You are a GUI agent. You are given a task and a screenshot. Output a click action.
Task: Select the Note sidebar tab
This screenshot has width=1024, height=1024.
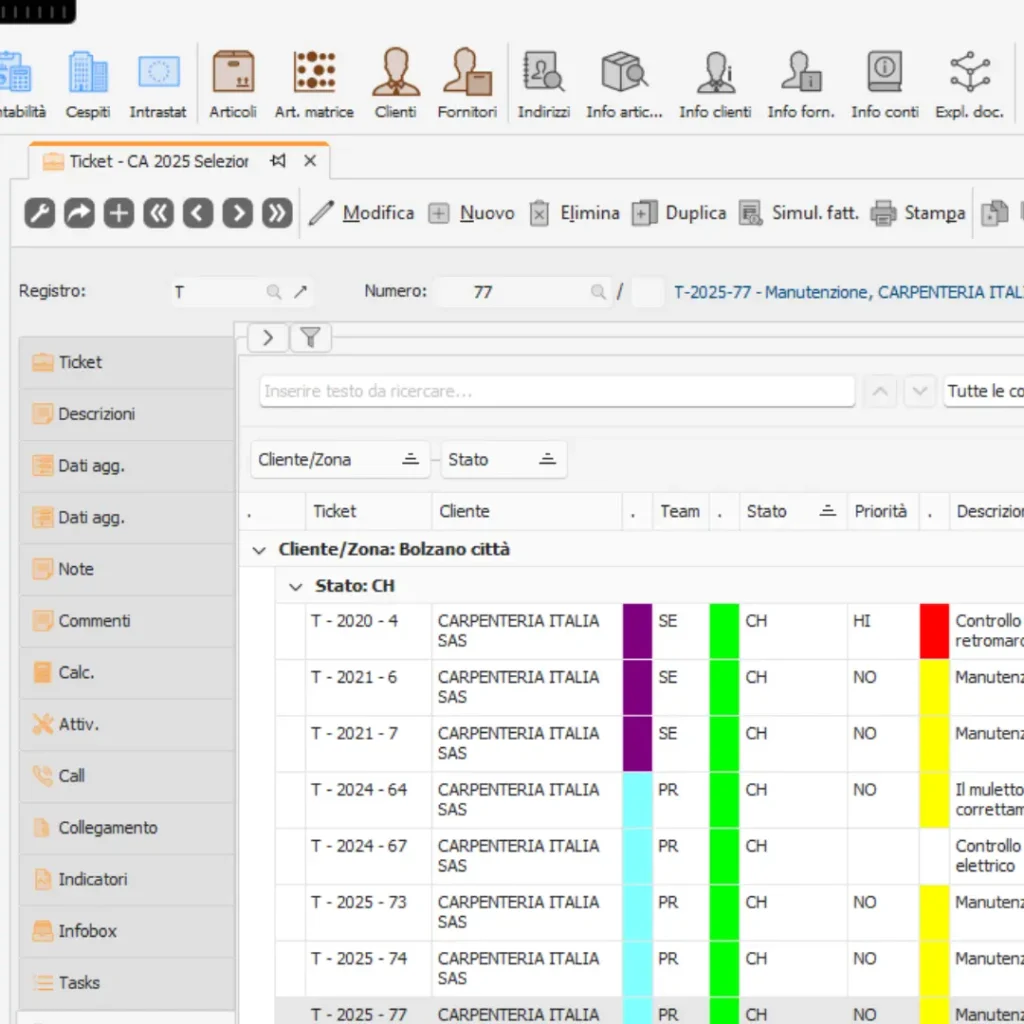pos(127,569)
